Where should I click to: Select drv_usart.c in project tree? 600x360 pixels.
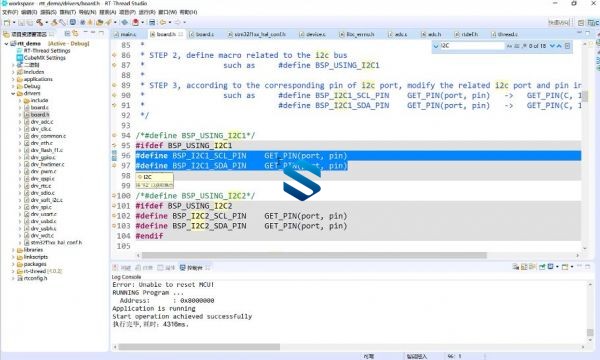pos(44,214)
